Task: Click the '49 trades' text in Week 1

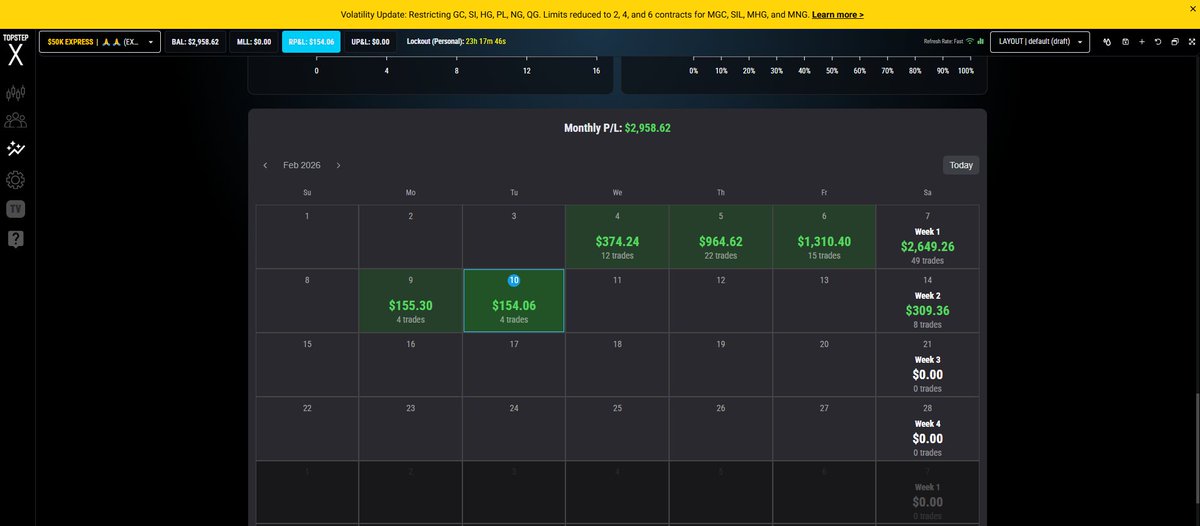Action: (927, 261)
